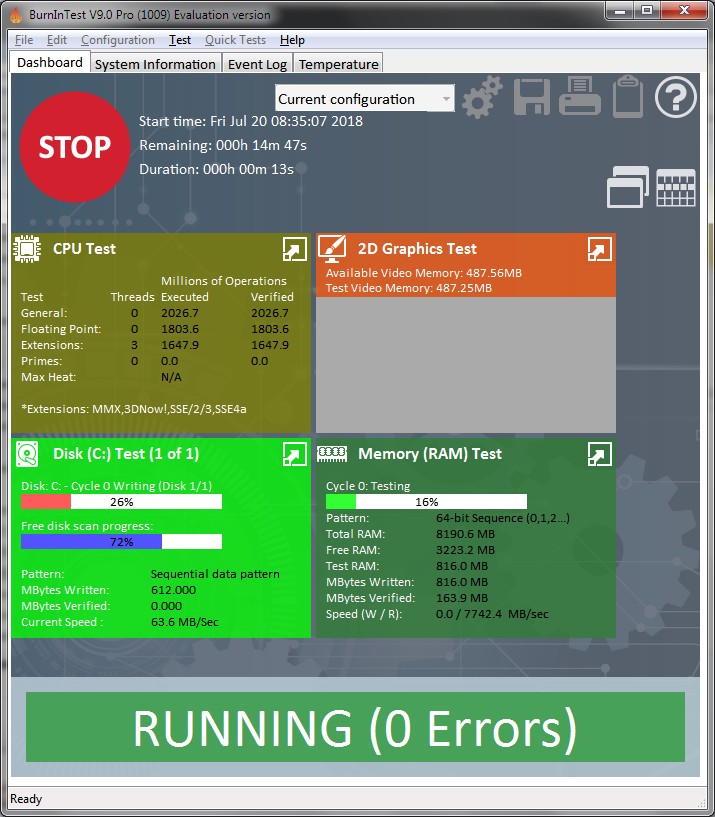Image resolution: width=715 pixels, height=817 pixels.
Task: Click Current Speed 63.6 MB/Sec value
Action: (184, 622)
